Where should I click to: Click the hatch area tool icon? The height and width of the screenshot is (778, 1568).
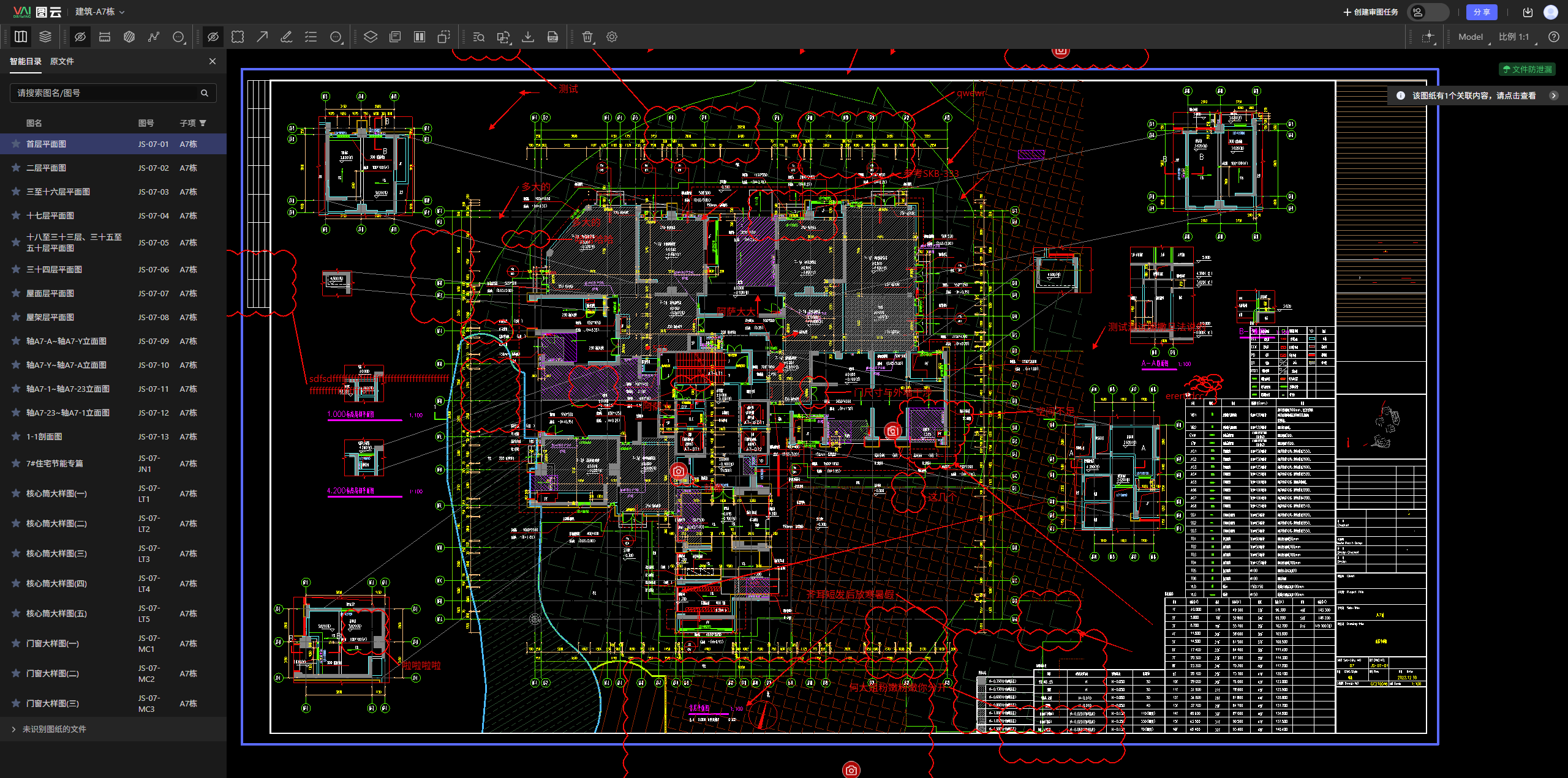(x=129, y=37)
